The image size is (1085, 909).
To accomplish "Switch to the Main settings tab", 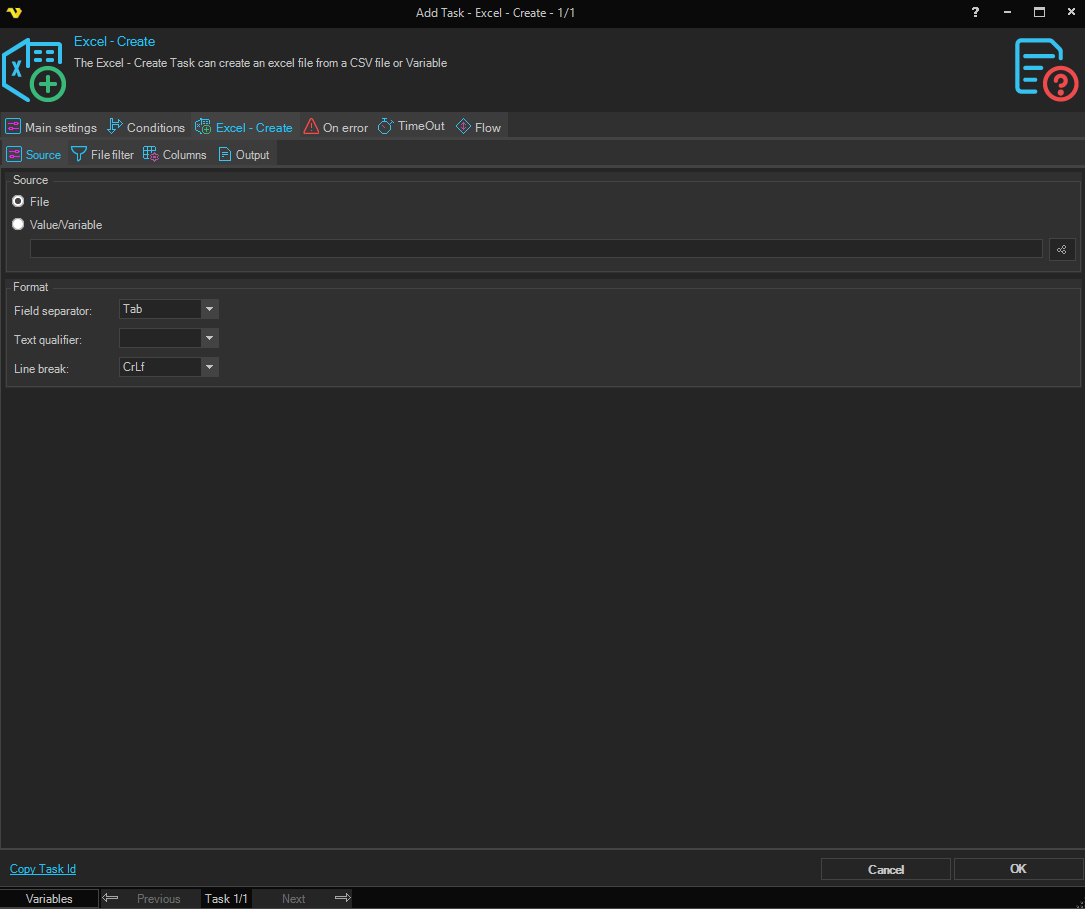I will [51, 127].
